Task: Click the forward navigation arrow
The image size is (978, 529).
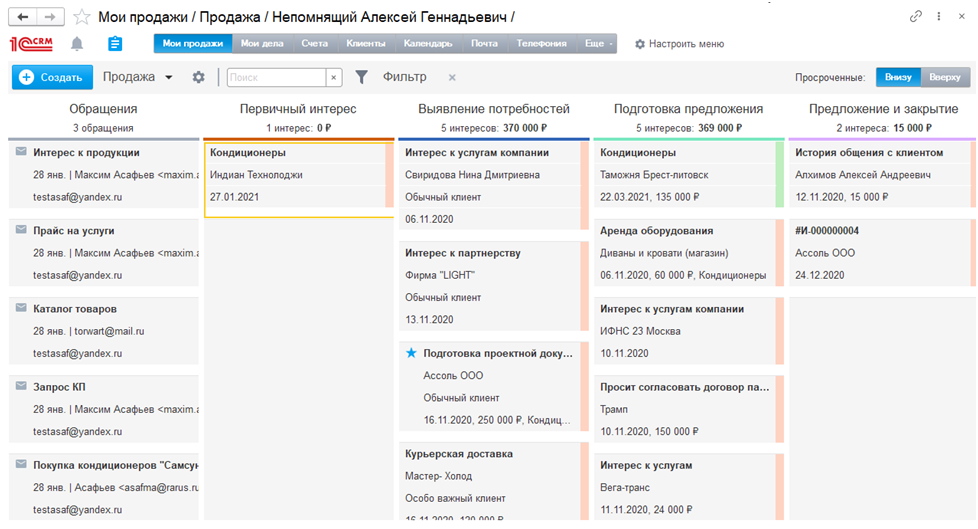Action: [x=51, y=17]
